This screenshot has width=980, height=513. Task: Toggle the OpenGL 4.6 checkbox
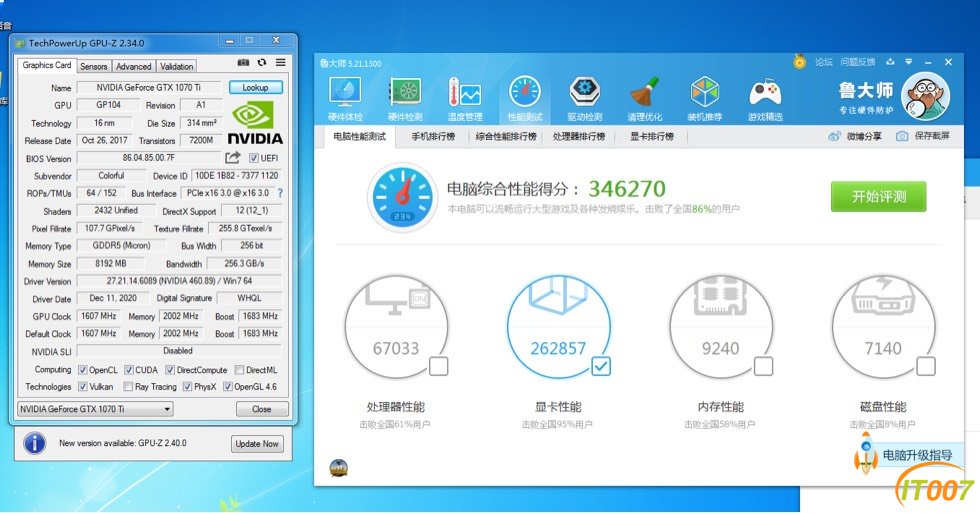pyautogui.click(x=228, y=387)
